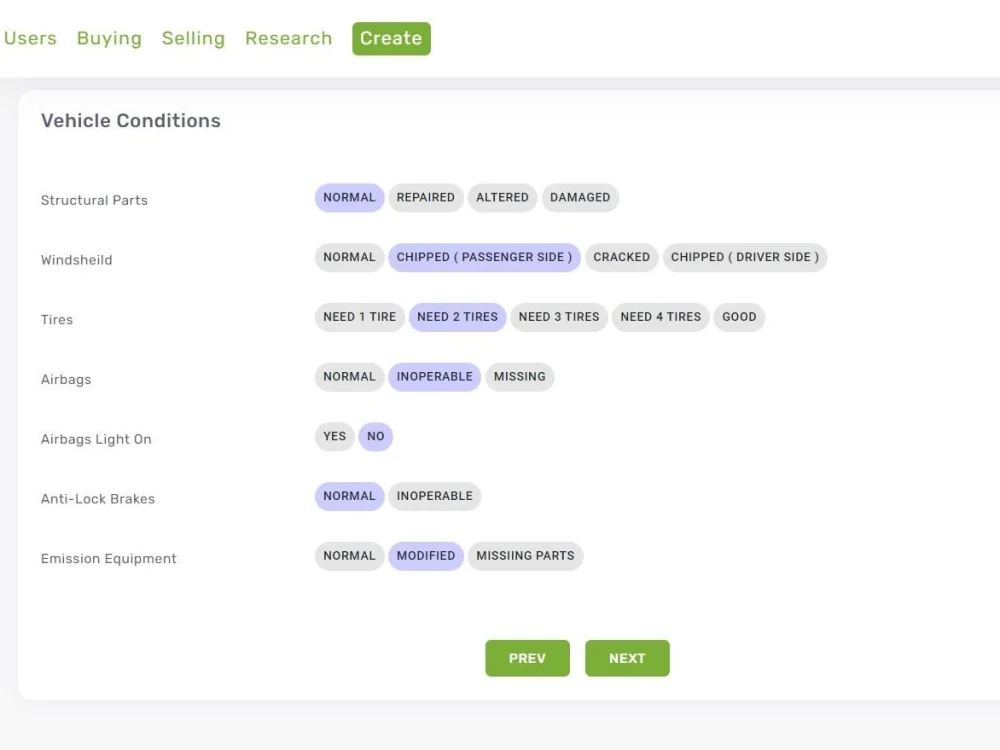Choose ALTERED for Structural Parts
This screenshot has height=750, width=1000.
click(502, 197)
